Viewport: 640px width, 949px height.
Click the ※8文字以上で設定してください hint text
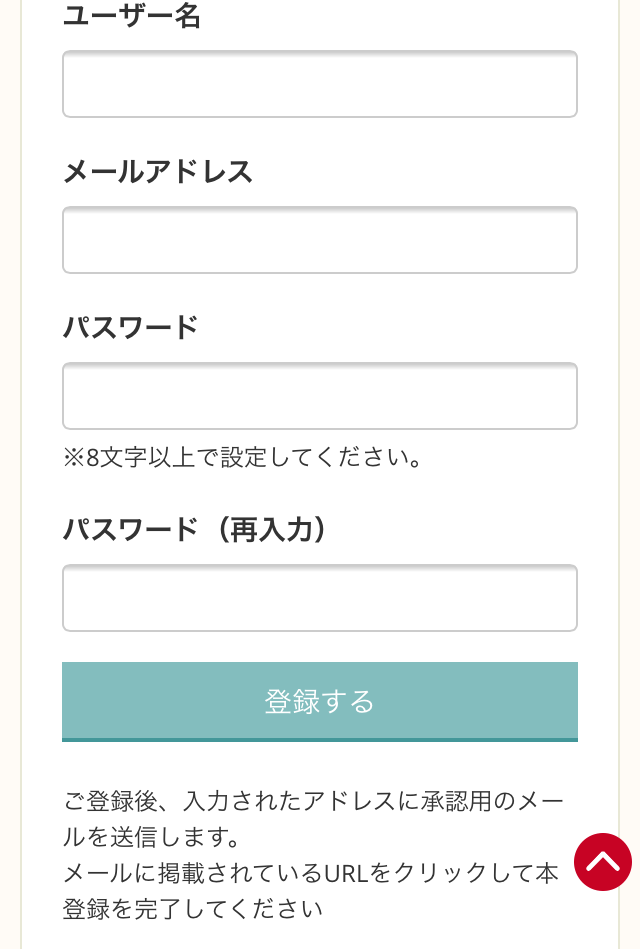coord(242,457)
